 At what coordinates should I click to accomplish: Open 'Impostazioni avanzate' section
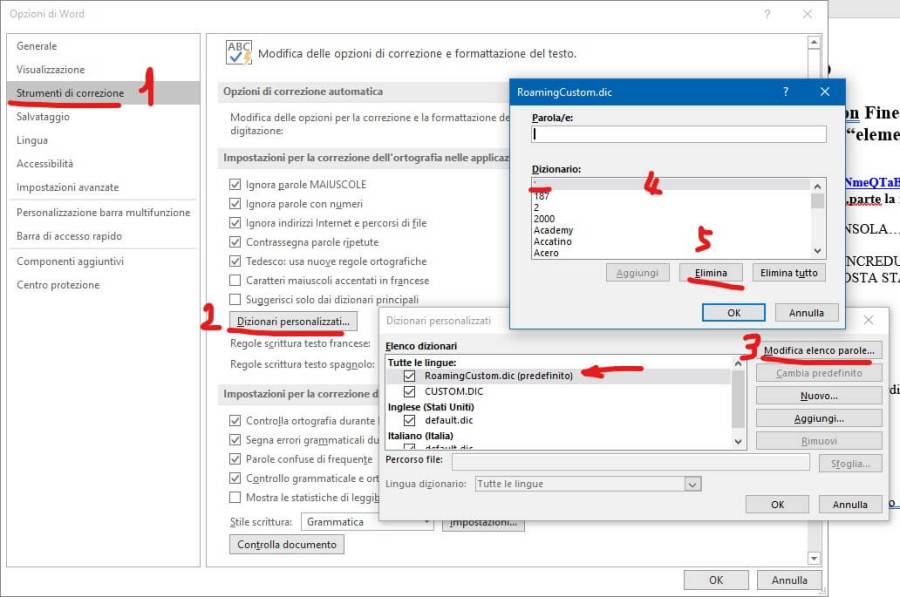[67, 187]
